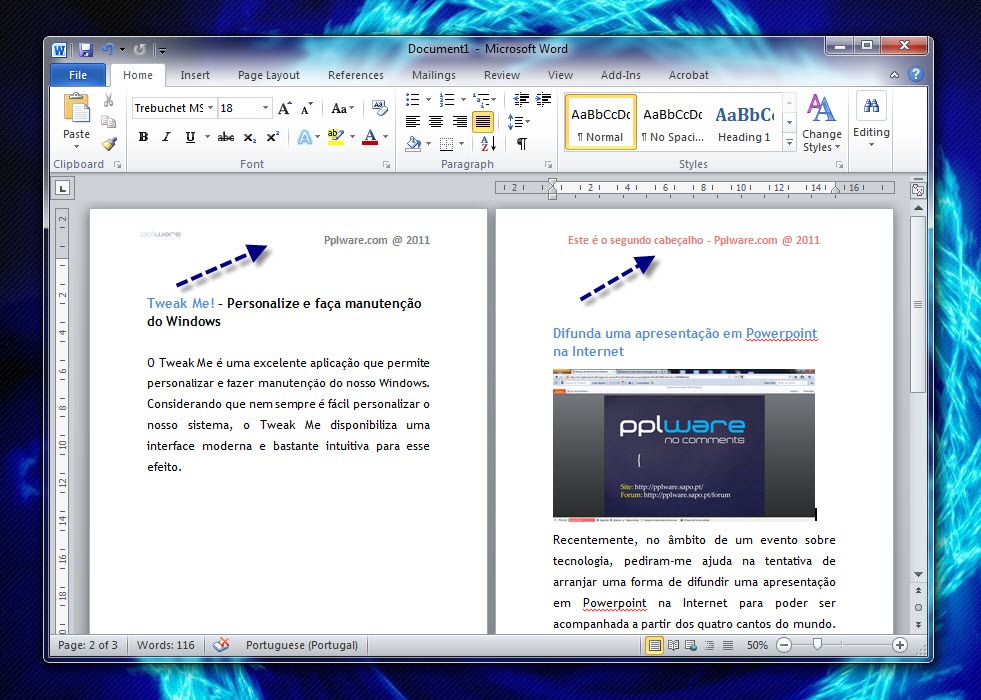Expand the bullets list dropdown

pos(429,99)
